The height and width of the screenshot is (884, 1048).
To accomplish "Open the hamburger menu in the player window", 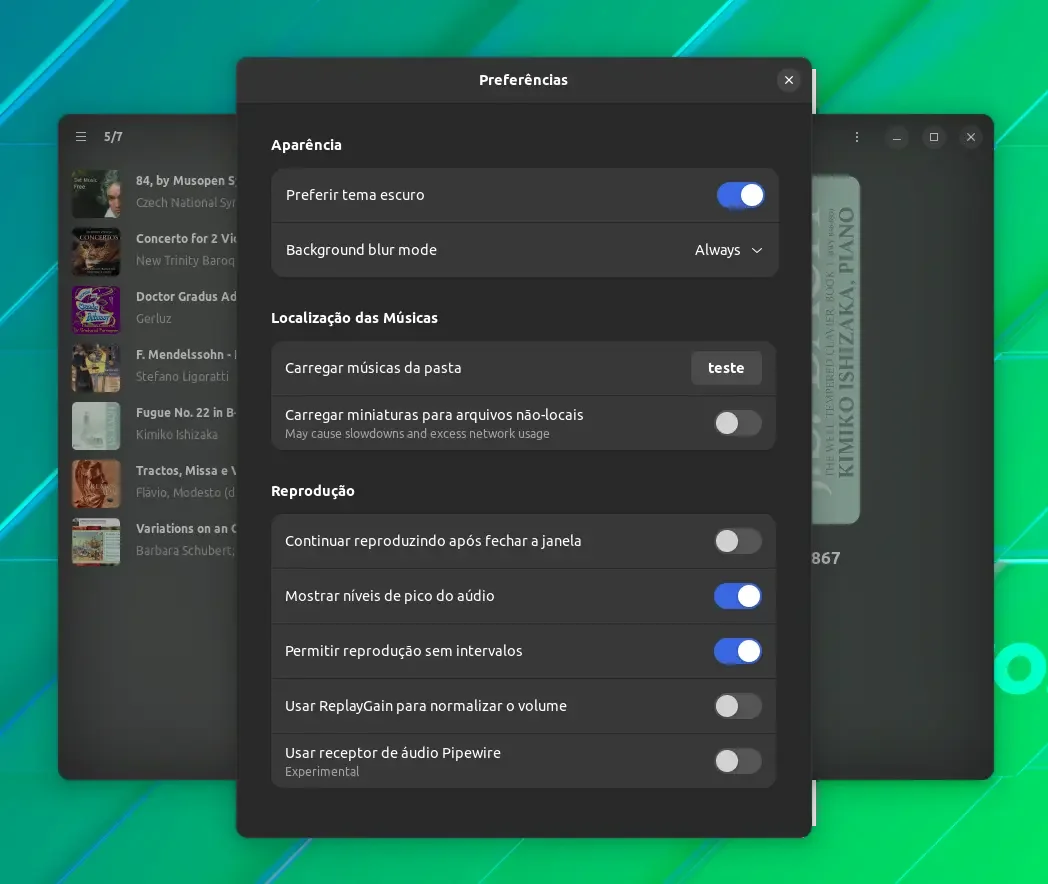I will tap(81, 137).
